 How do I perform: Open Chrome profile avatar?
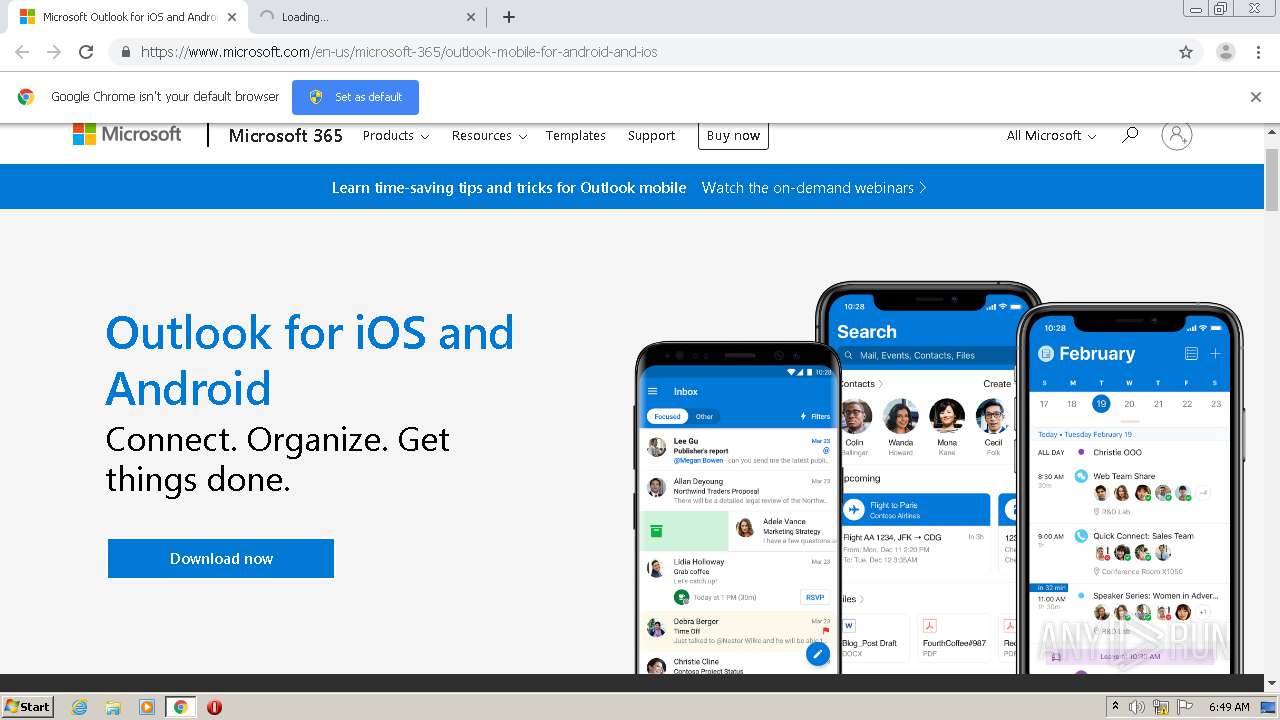click(x=1225, y=52)
